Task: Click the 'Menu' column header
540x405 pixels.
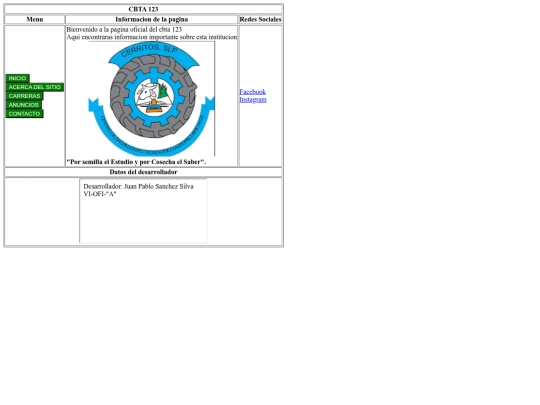Action: tap(35, 19)
